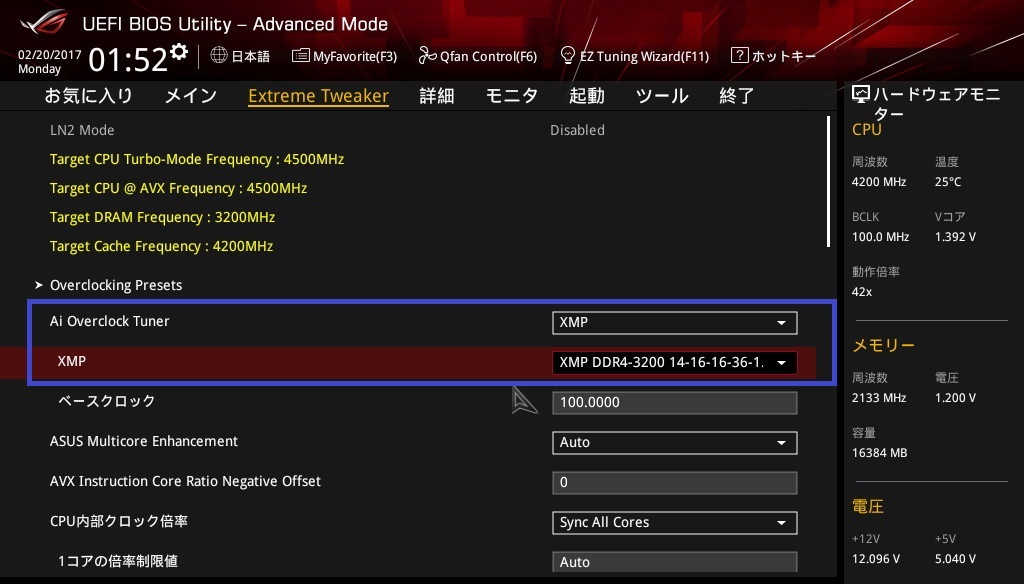Click the EZ Tuning Wizard bulb icon
1024x584 pixels.
(x=568, y=55)
